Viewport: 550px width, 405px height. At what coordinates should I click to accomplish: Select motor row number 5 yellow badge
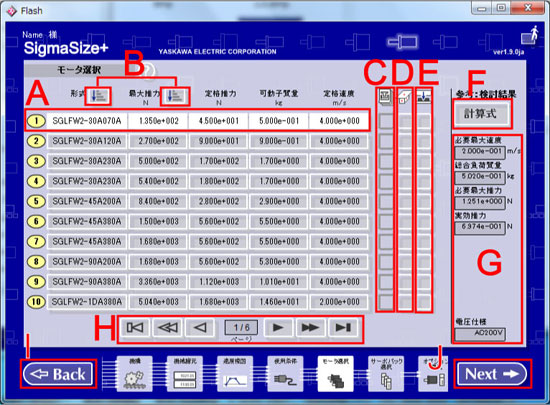point(36,201)
